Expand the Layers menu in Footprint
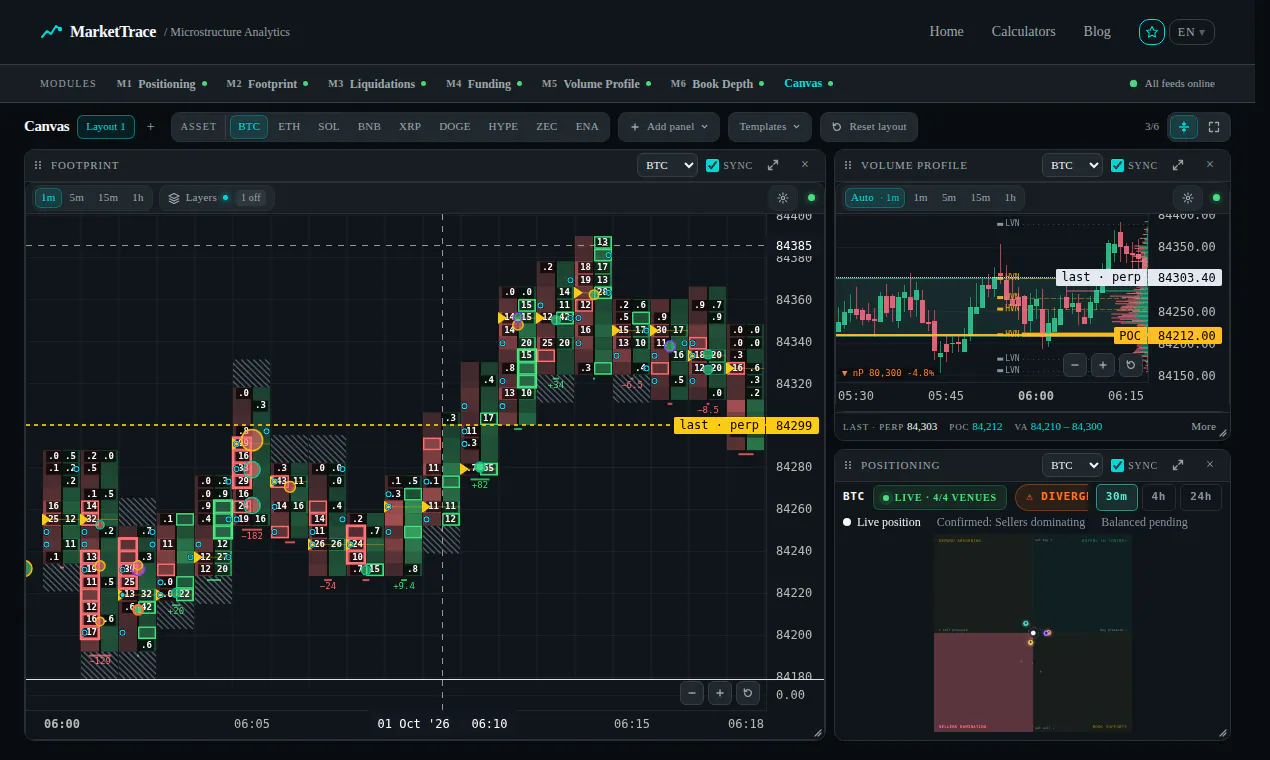Image resolution: width=1270 pixels, height=760 pixels. pos(216,198)
